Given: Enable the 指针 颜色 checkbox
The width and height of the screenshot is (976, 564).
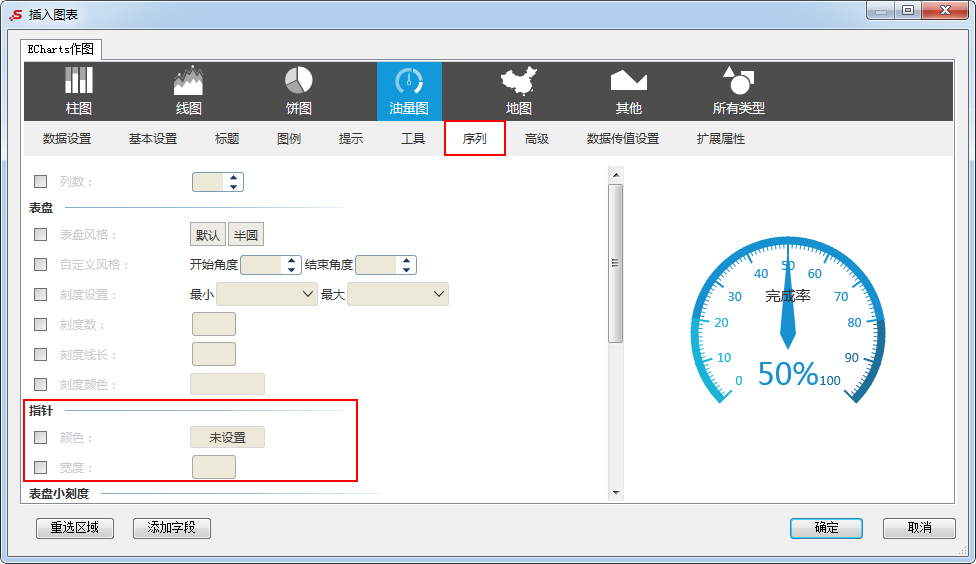Looking at the screenshot, I should click(x=40, y=437).
